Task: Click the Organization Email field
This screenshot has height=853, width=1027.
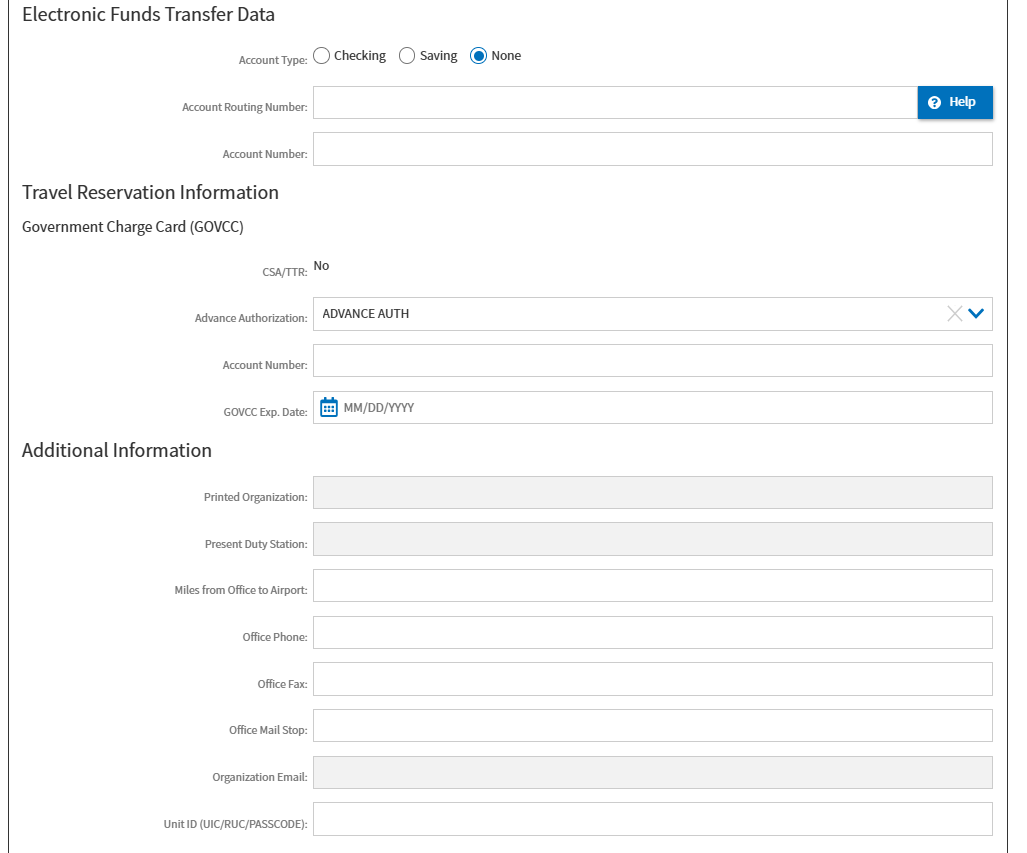Action: tap(652, 772)
